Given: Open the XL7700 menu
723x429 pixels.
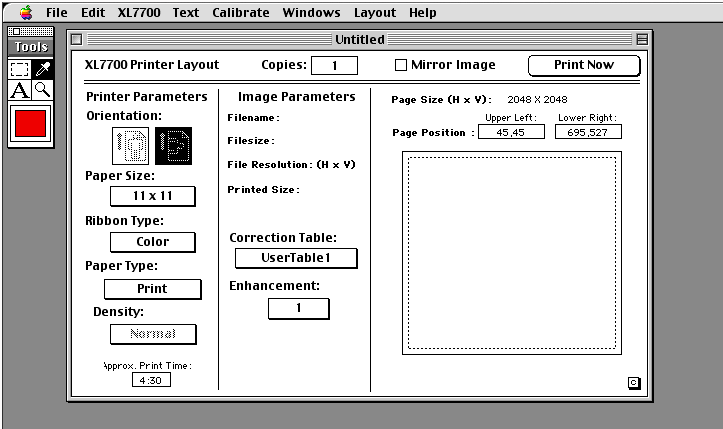Looking at the screenshot, I should [x=139, y=12].
